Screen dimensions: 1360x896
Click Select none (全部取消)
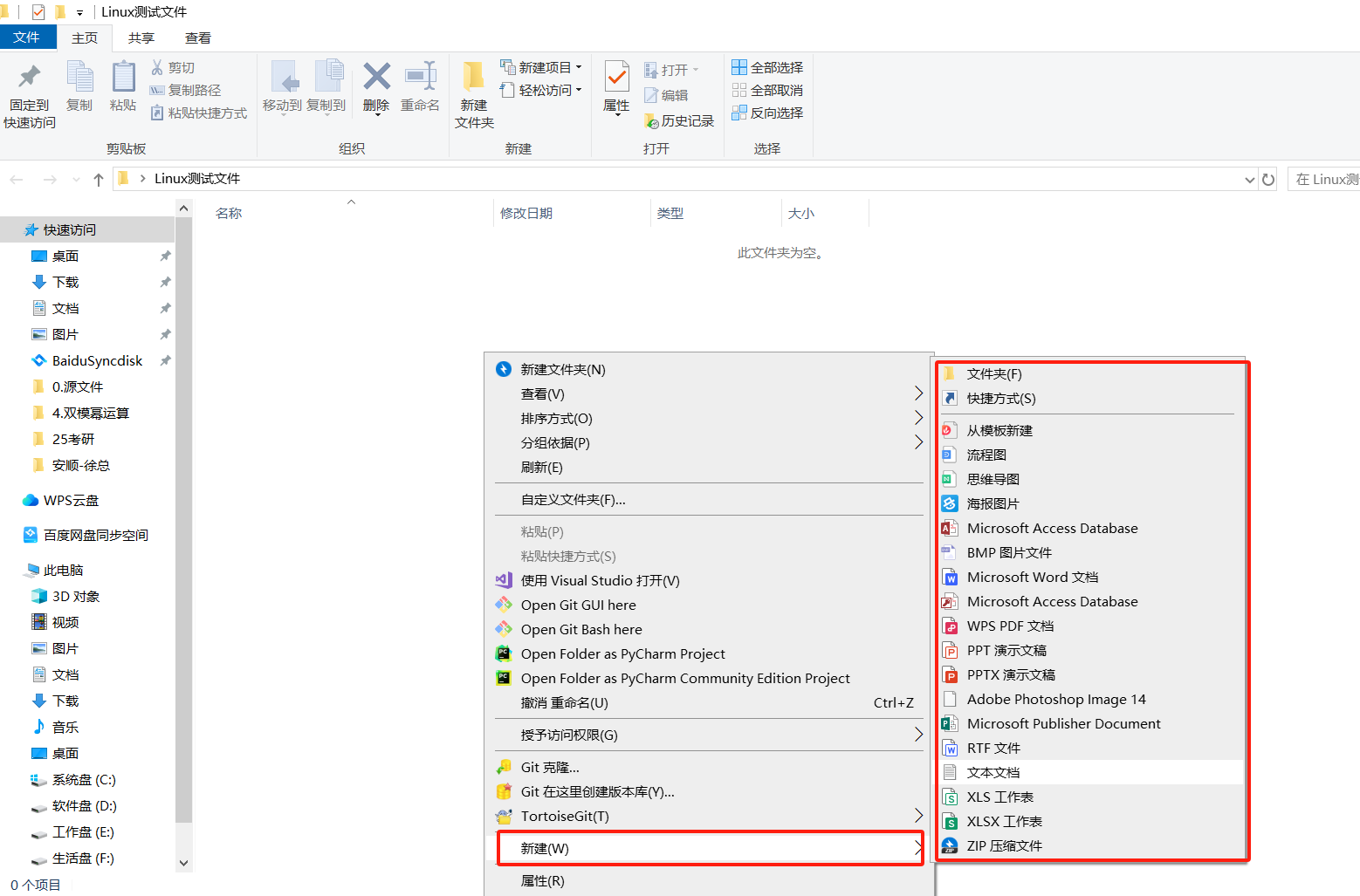[767, 90]
